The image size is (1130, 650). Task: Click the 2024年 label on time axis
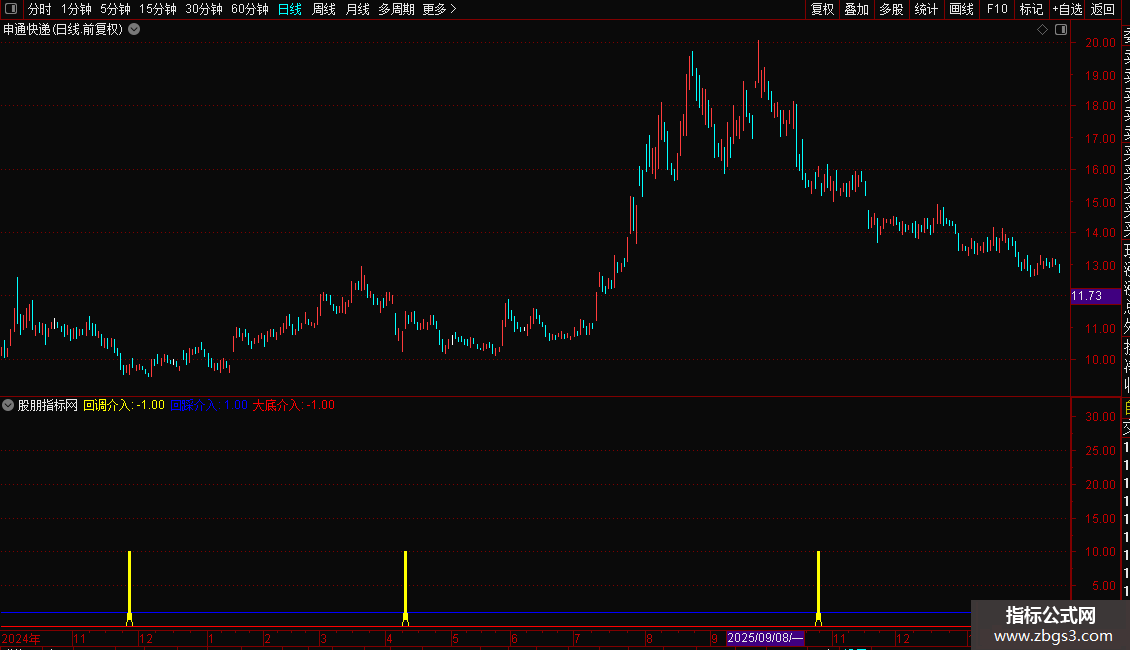click(x=21, y=638)
